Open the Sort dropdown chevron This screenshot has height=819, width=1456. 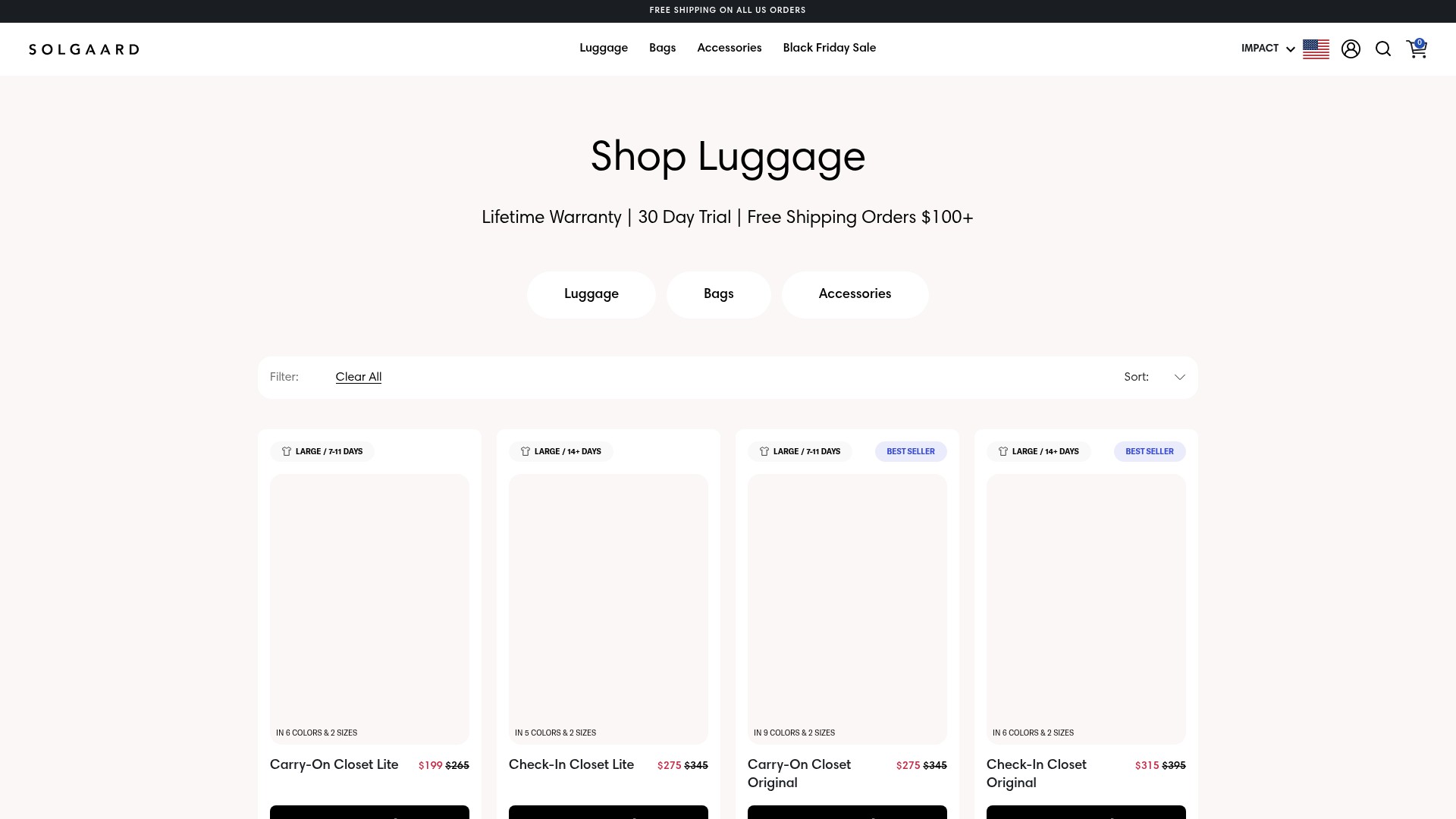[1180, 377]
